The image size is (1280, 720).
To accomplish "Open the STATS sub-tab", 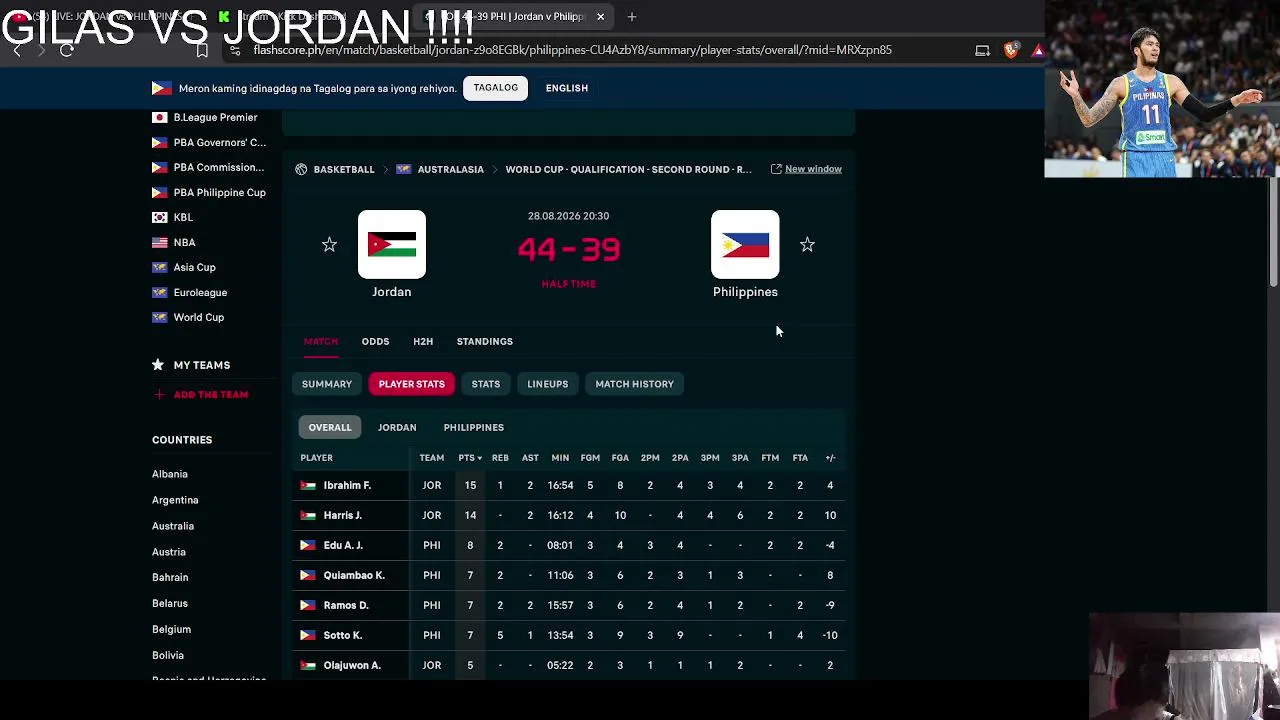I will [x=486, y=384].
